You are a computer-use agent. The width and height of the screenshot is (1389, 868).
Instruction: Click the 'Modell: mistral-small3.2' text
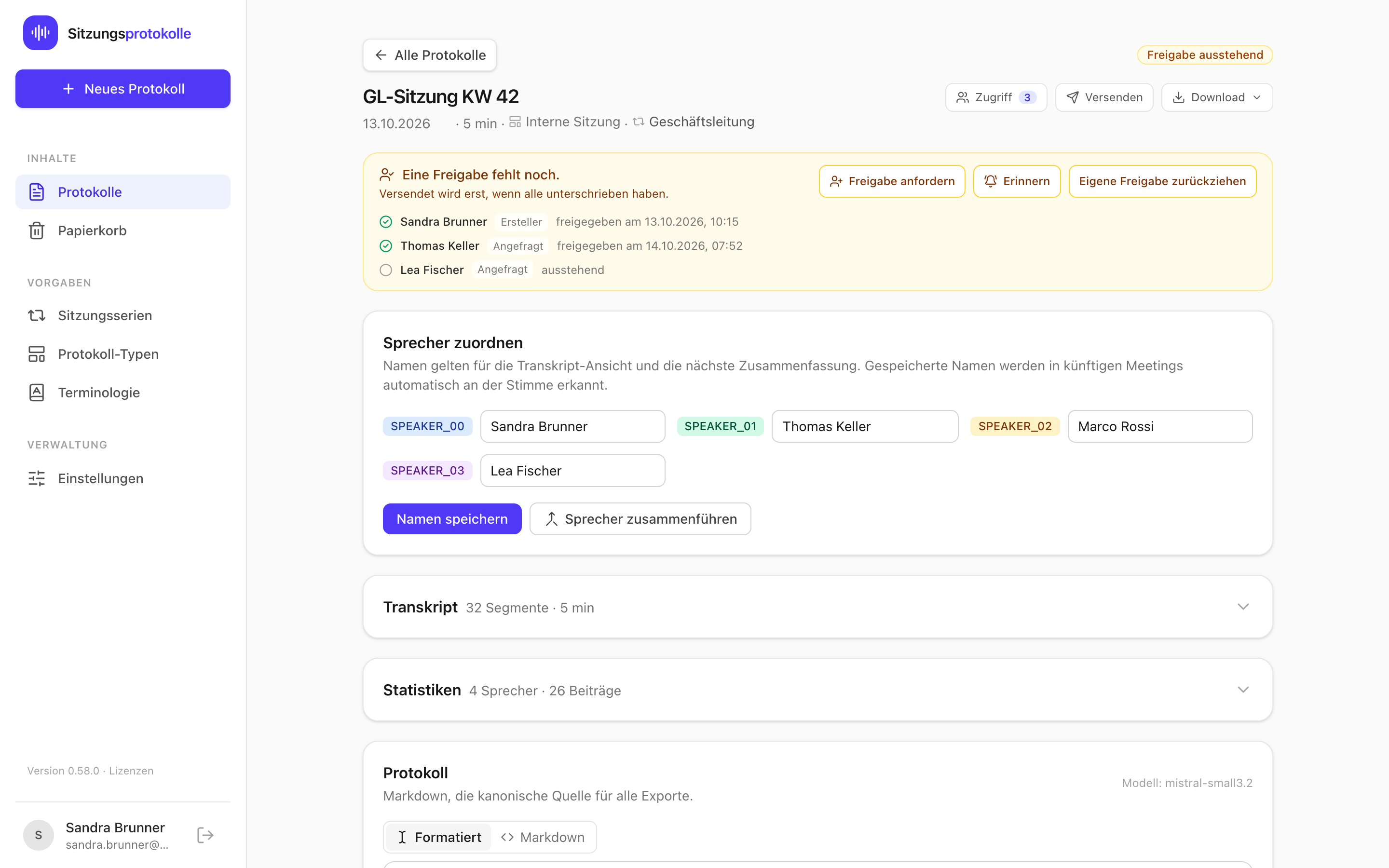tap(1187, 783)
